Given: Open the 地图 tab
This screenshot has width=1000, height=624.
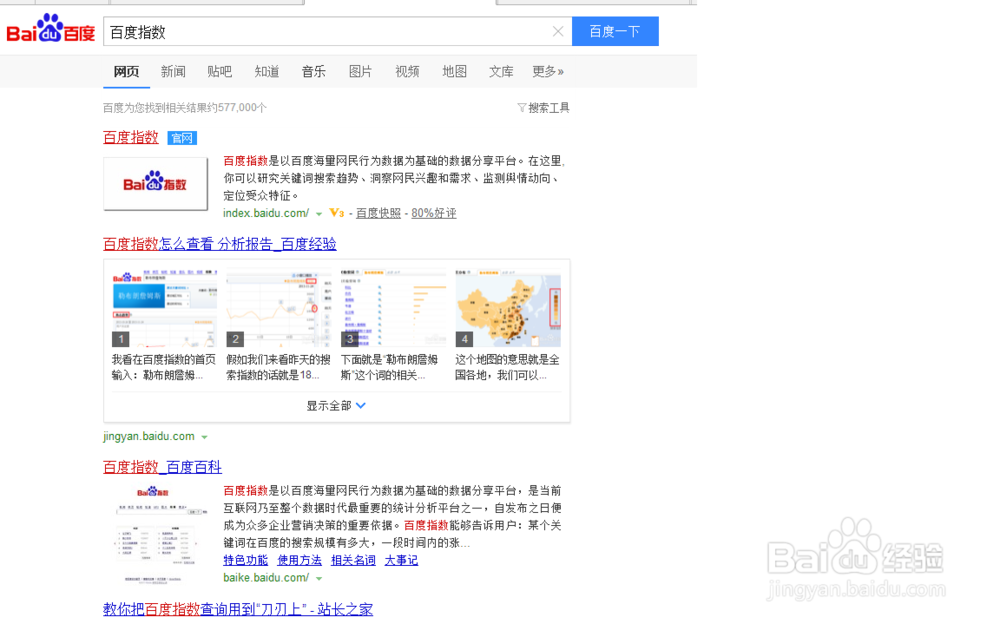Looking at the screenshot, I should click(454, 71).
